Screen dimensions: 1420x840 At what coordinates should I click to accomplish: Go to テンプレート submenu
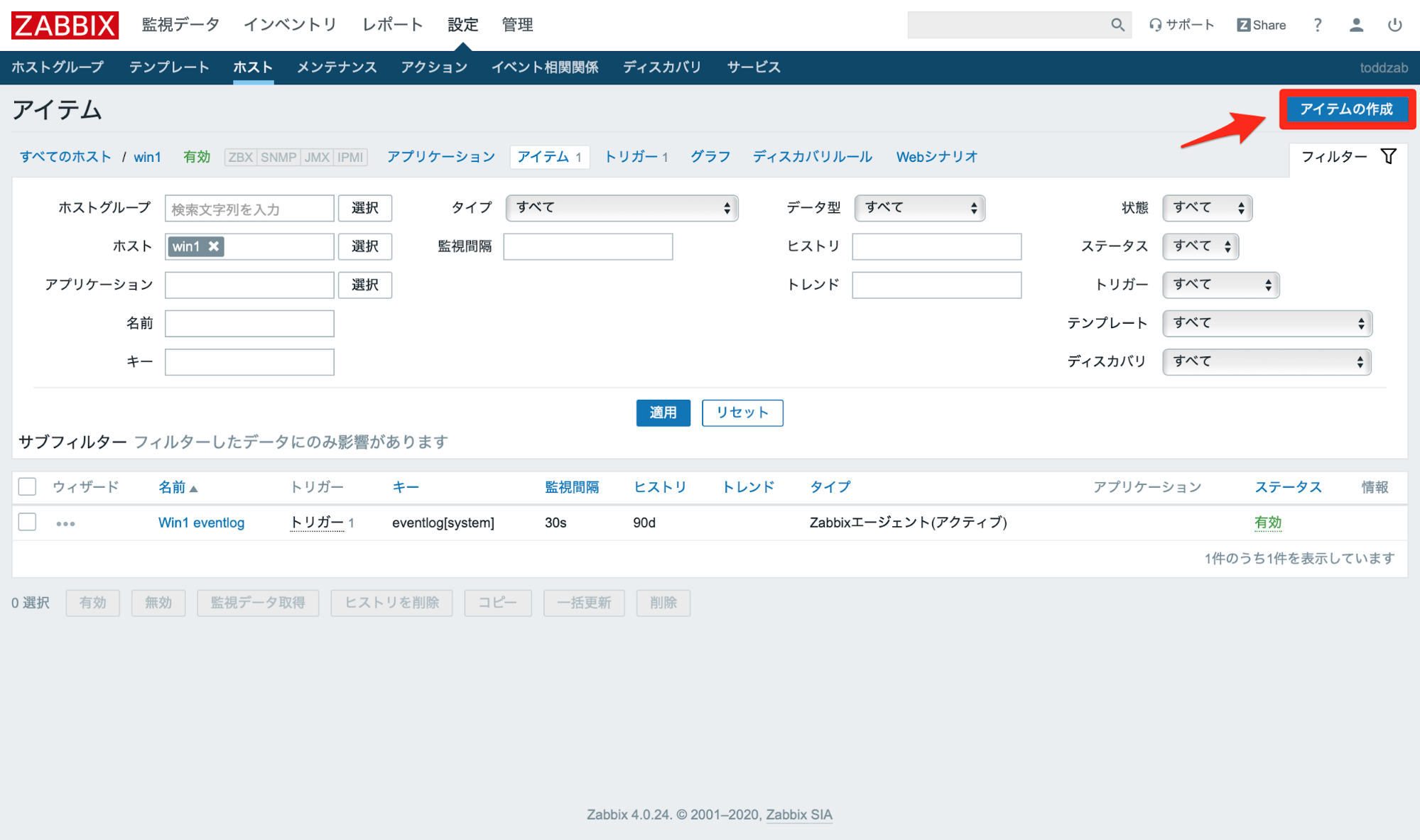[x=169, y=67]
